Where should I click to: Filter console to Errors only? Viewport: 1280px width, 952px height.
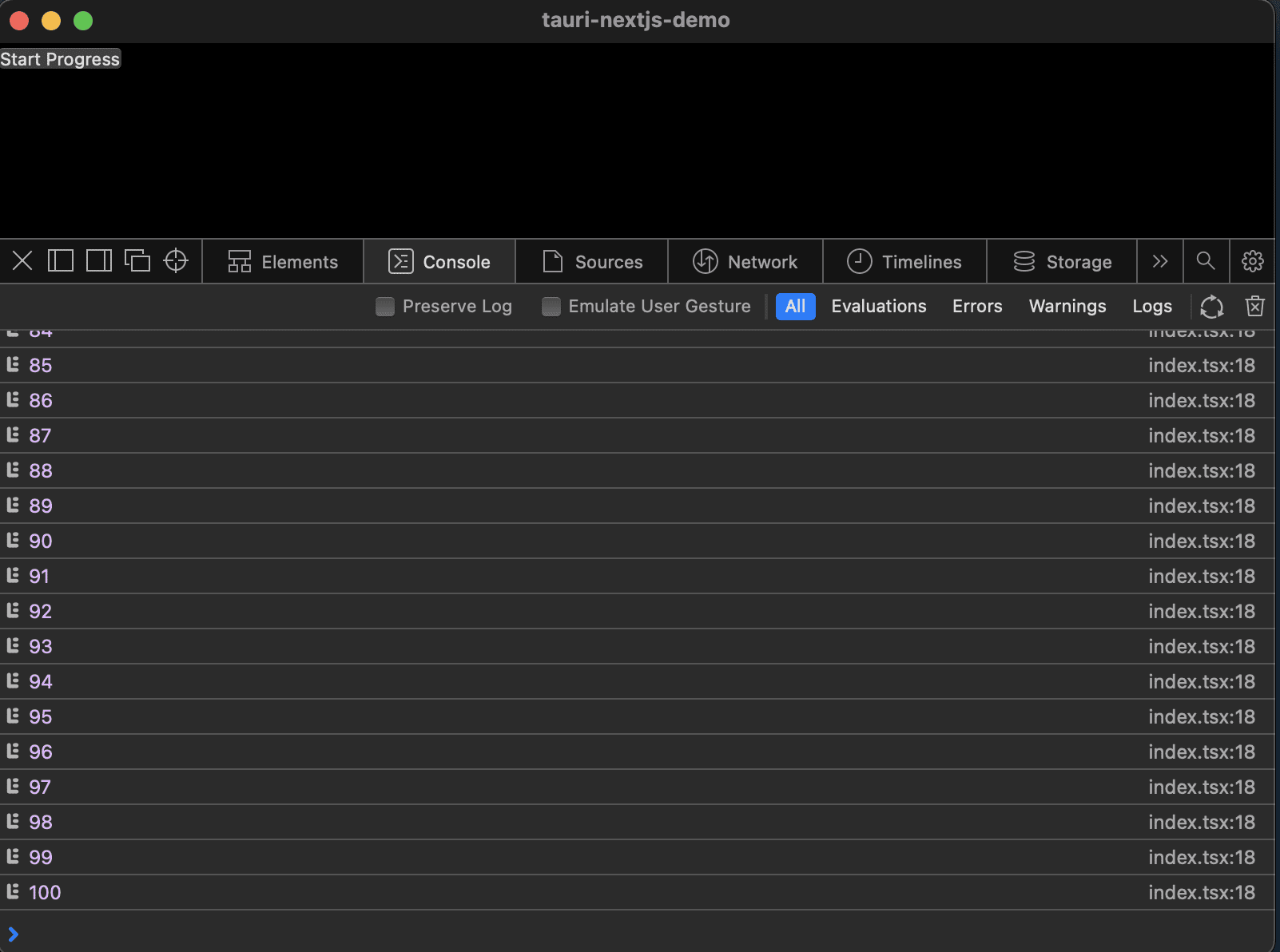coord(976,307)
